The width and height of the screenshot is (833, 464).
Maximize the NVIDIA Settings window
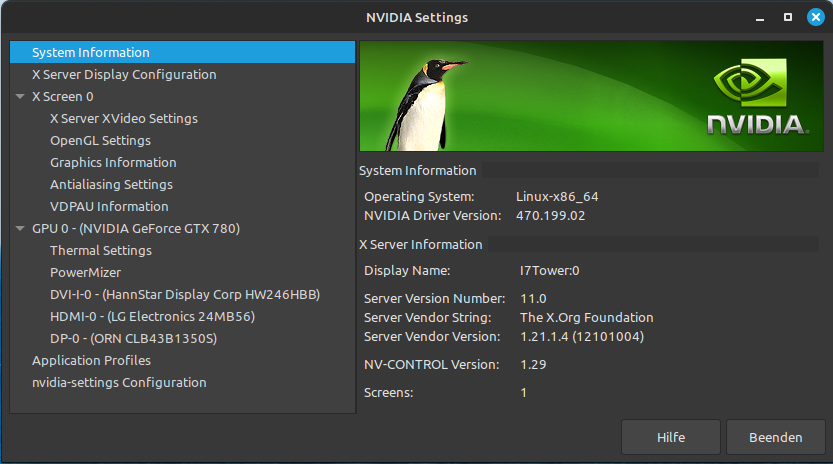[x=788, y=18]
